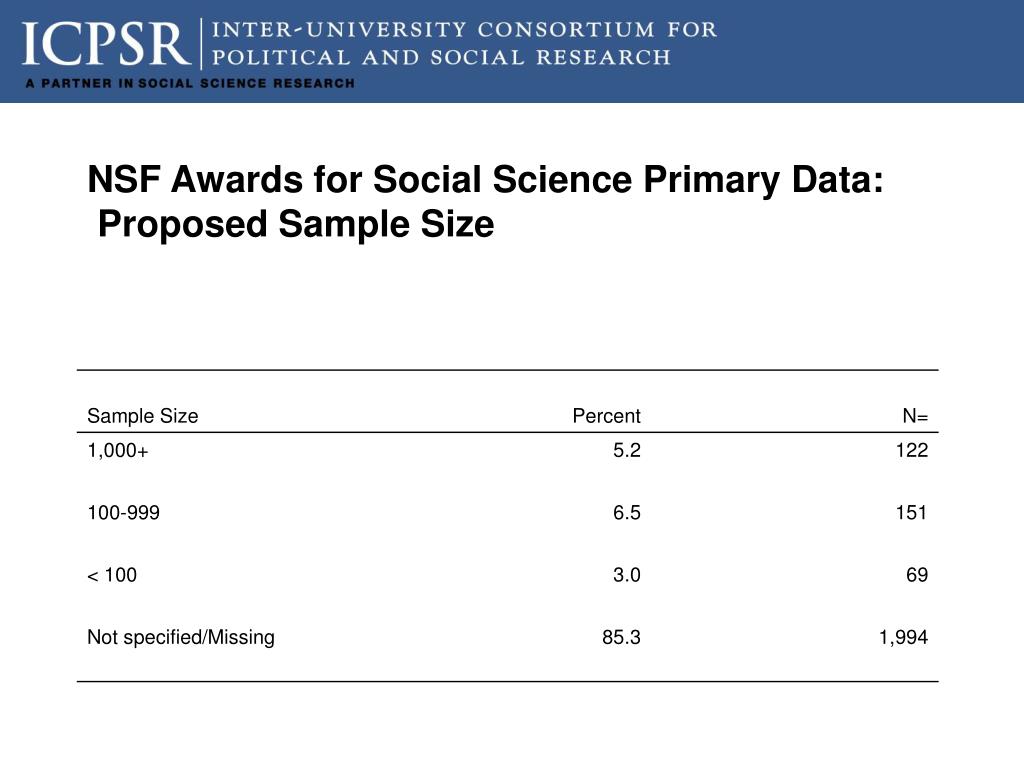
Task: Select the 'Not specified/Missing' row label
Action: pyautogui.click(x=181, y=637)
